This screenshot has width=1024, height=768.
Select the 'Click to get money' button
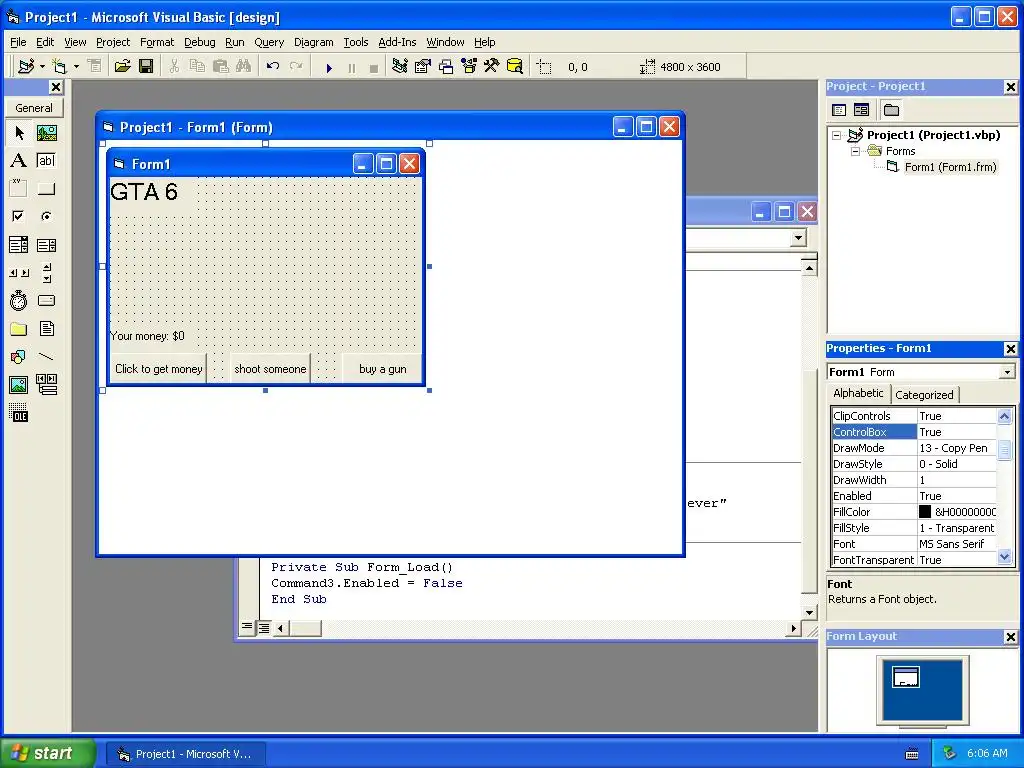159,369
